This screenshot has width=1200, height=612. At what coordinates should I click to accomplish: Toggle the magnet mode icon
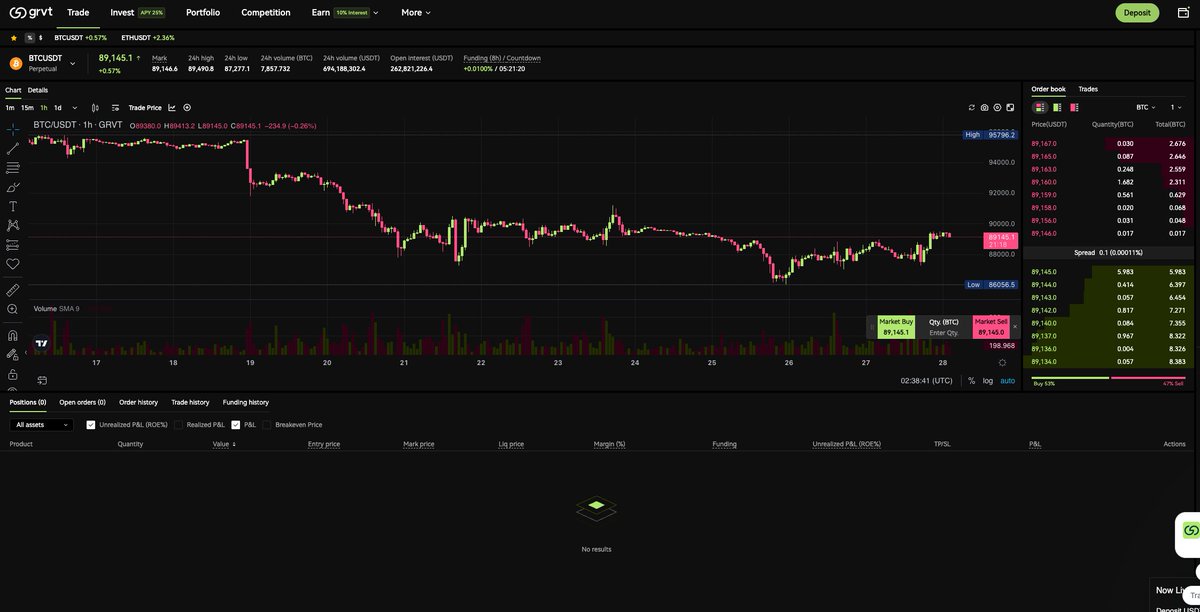click(13, 335)
